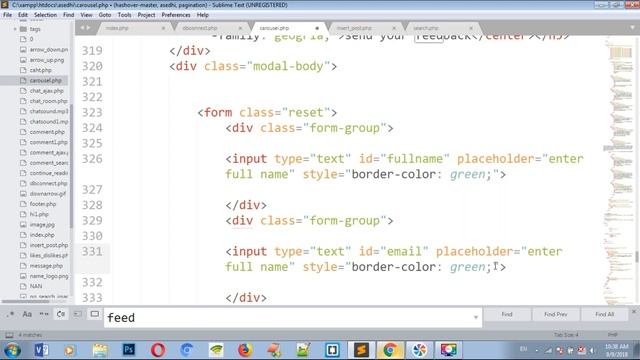The height and width of the screenshot is (360, 640).
Task: Open find history dropdown arrow
Action: click(x=476, y=317)
